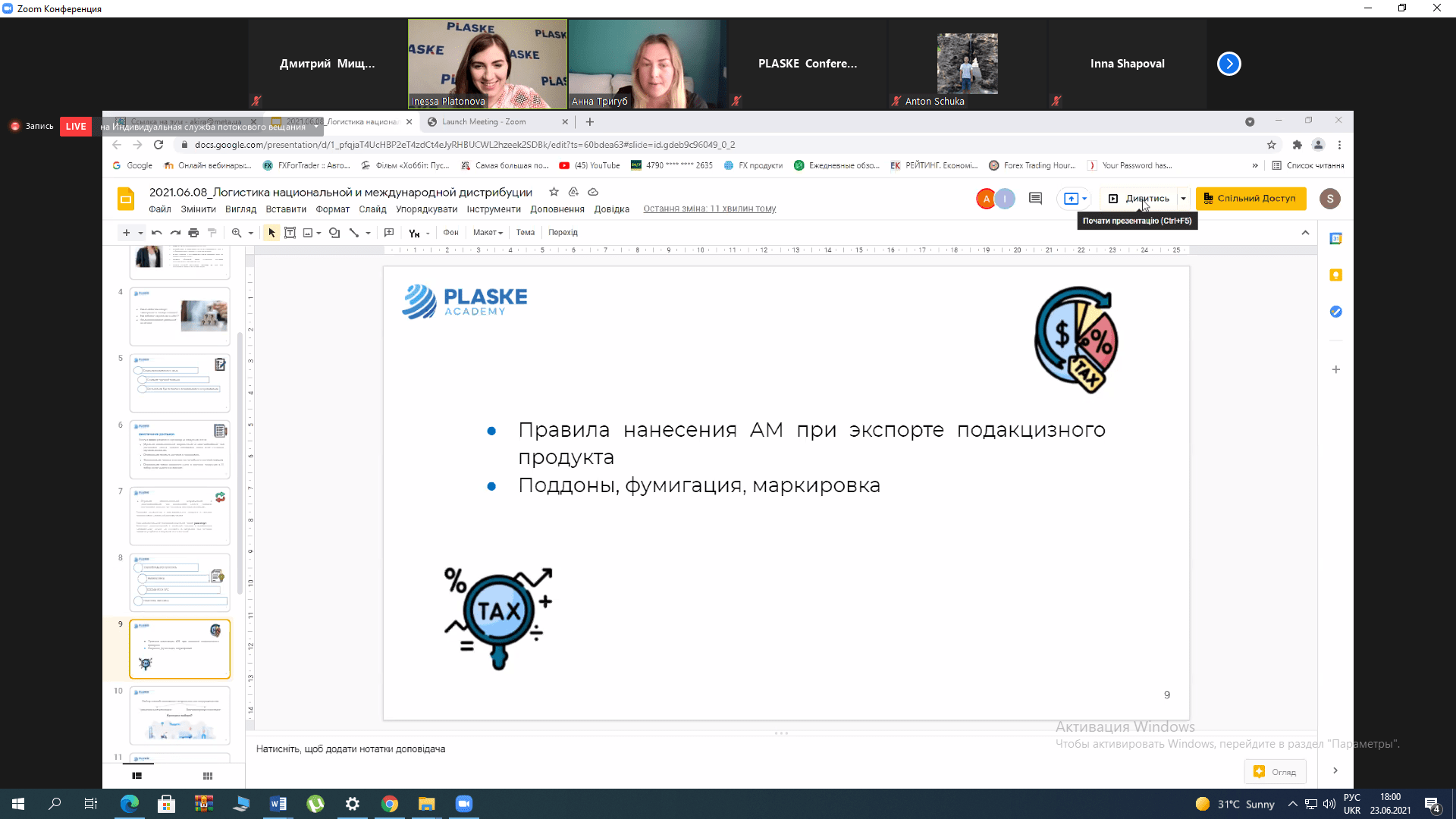Switch to Launch Meeting - Zoom tab
The image size is (1456, 819).
(x=497, y=122)
